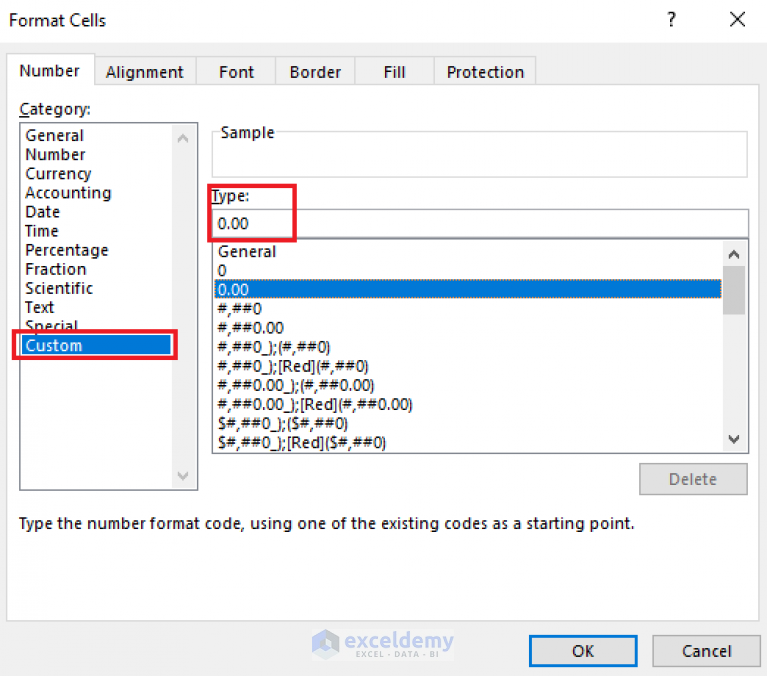Screen dimensions: 767x676
Task: Switch to the Border tab
Action: 315,72
